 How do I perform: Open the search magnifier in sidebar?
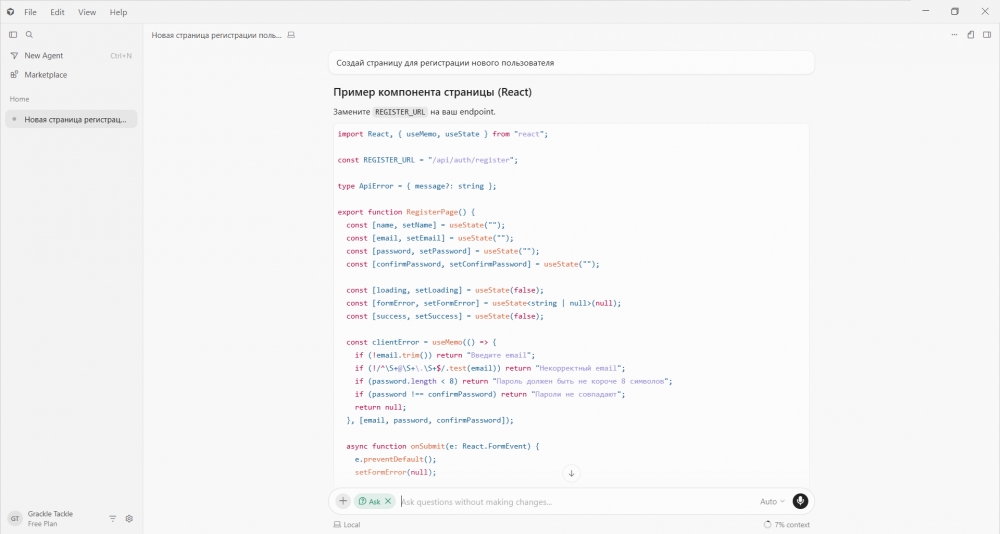point(29,34)
